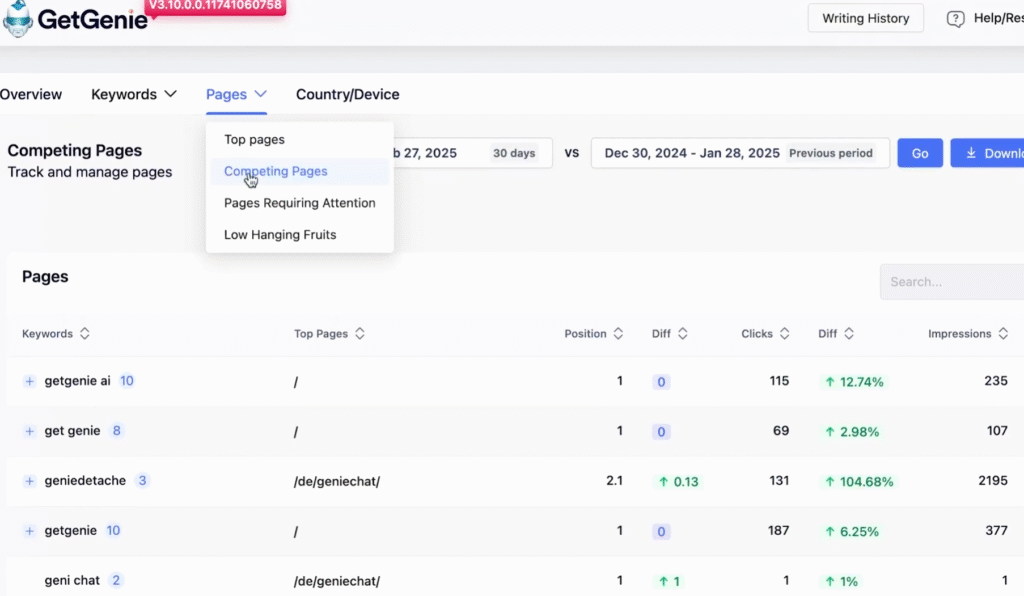Expand the getgenie row with plus icon

point(29,531)
